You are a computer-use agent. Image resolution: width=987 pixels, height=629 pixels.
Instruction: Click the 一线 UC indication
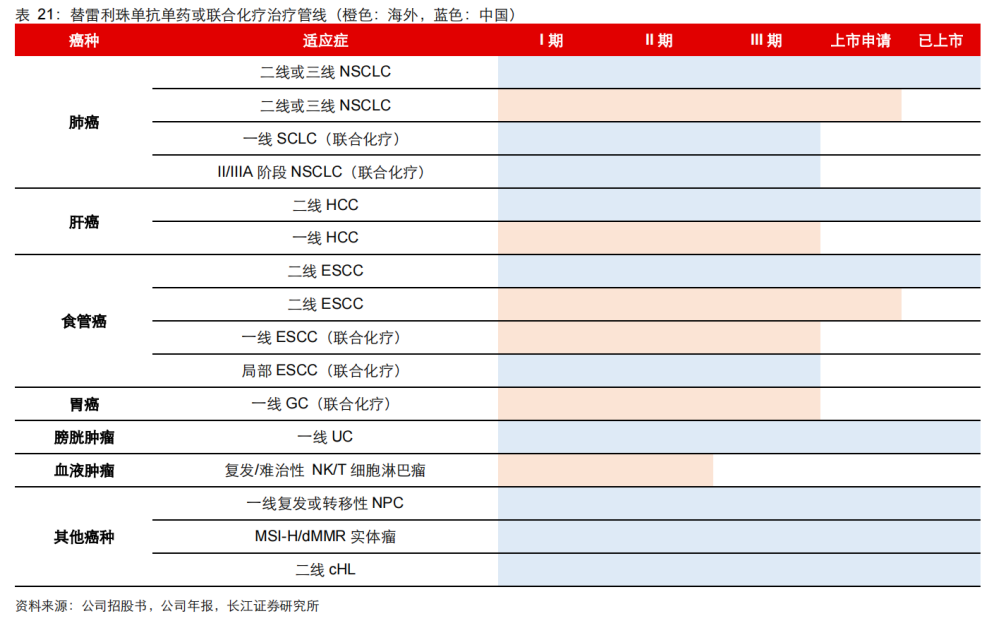click(x=325, y=437)
